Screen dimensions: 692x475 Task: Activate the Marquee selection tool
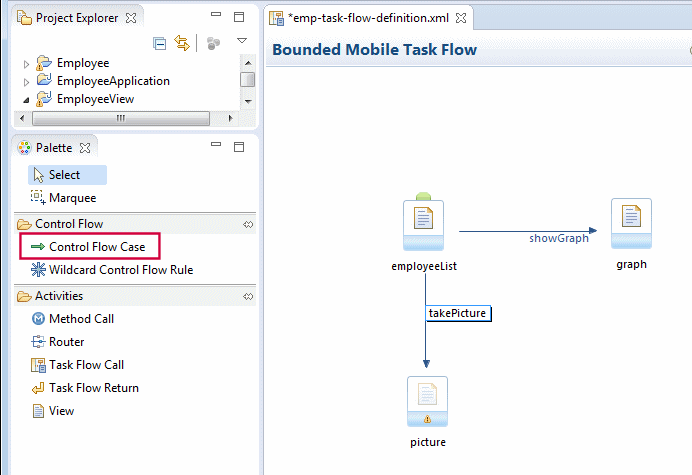63,198
